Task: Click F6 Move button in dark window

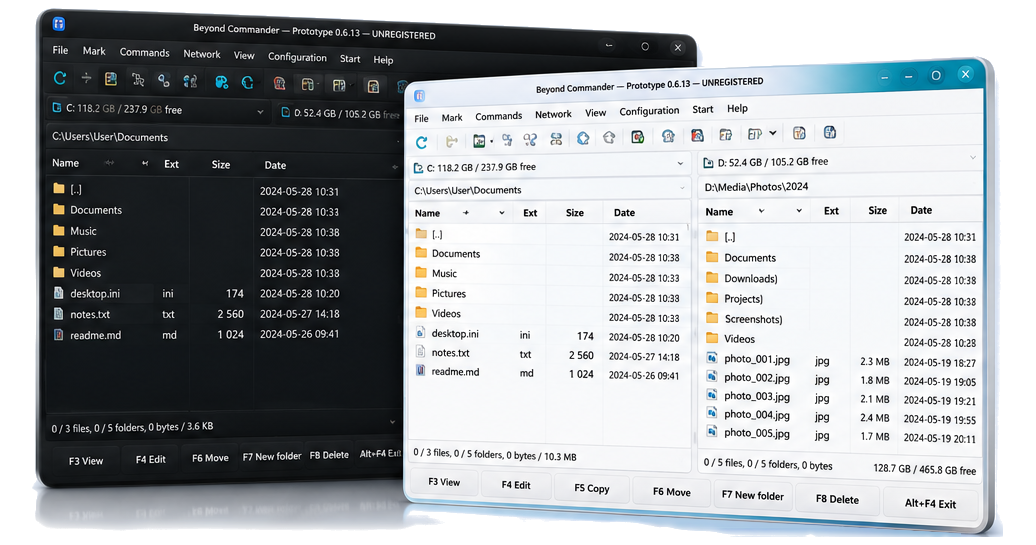Action: click(x=210, y=458)
